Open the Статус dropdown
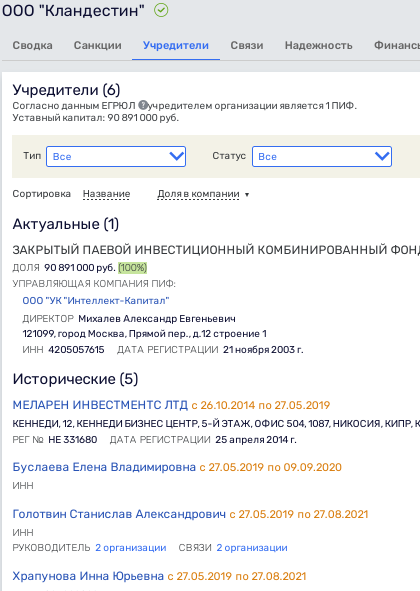The image size is (420, 591). click(x=322, y=156)
